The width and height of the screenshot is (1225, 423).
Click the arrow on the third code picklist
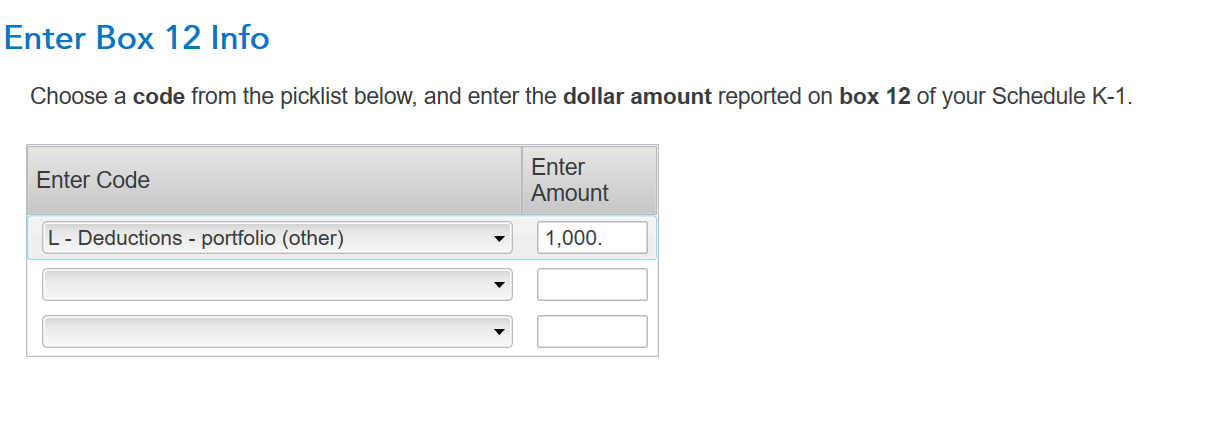click(498, 333)
